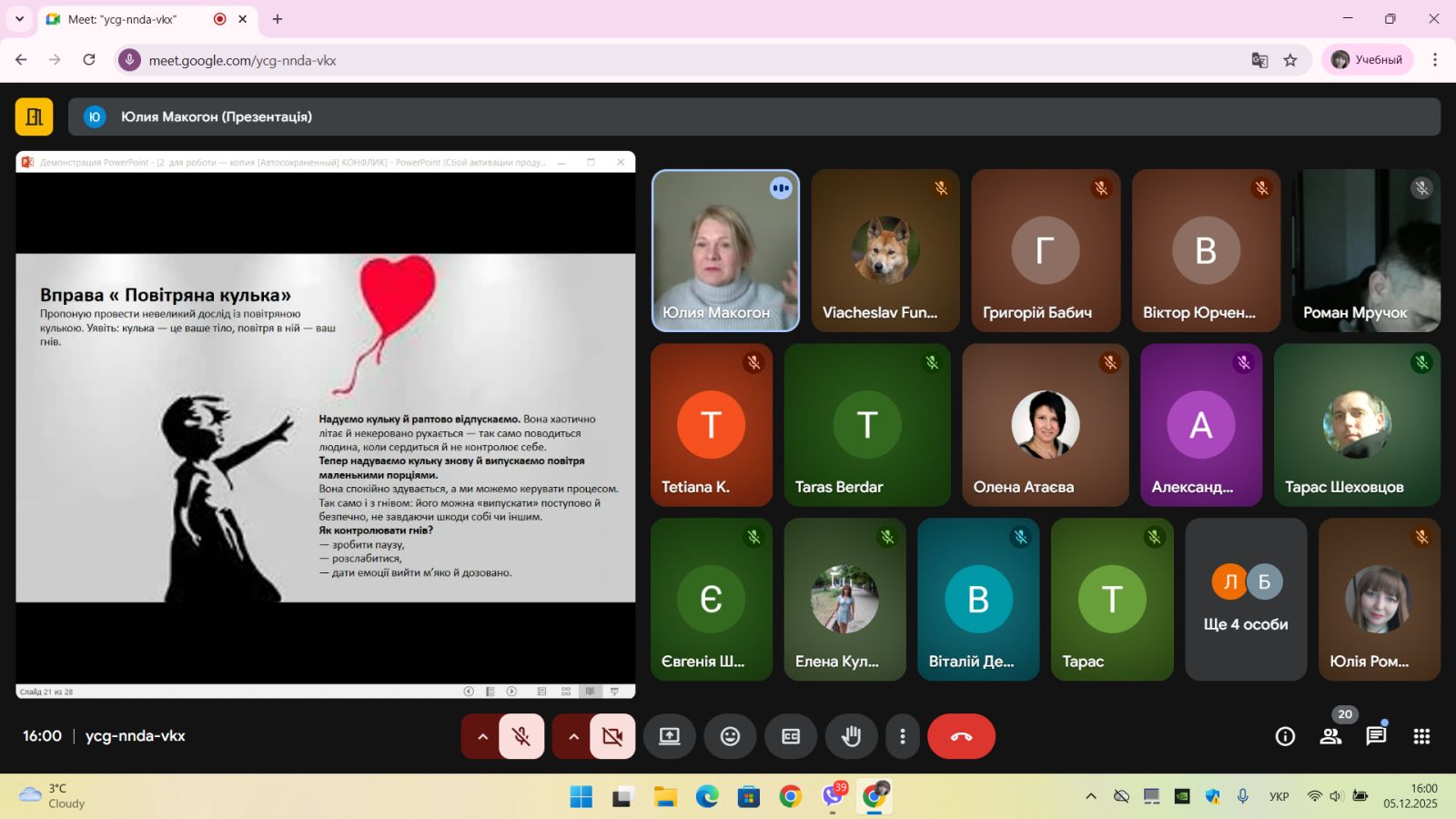Click the Учебный profile button
This screenshot has height=819, width=1456.
[x=1367, y=60]
